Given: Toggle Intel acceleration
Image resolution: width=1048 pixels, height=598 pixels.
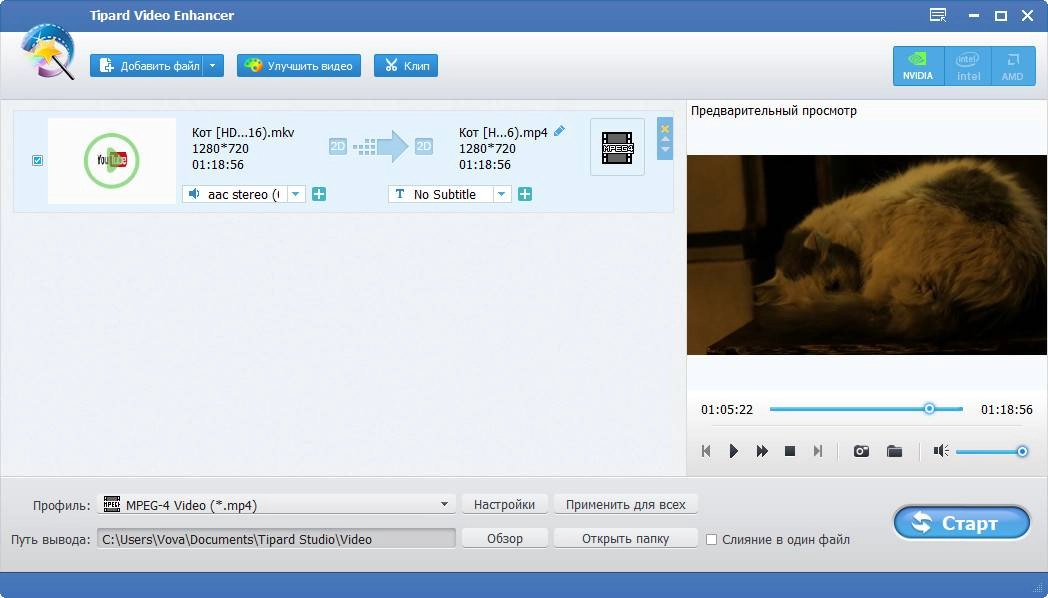Looking at the screenshot, I should (x=968, y=66).
